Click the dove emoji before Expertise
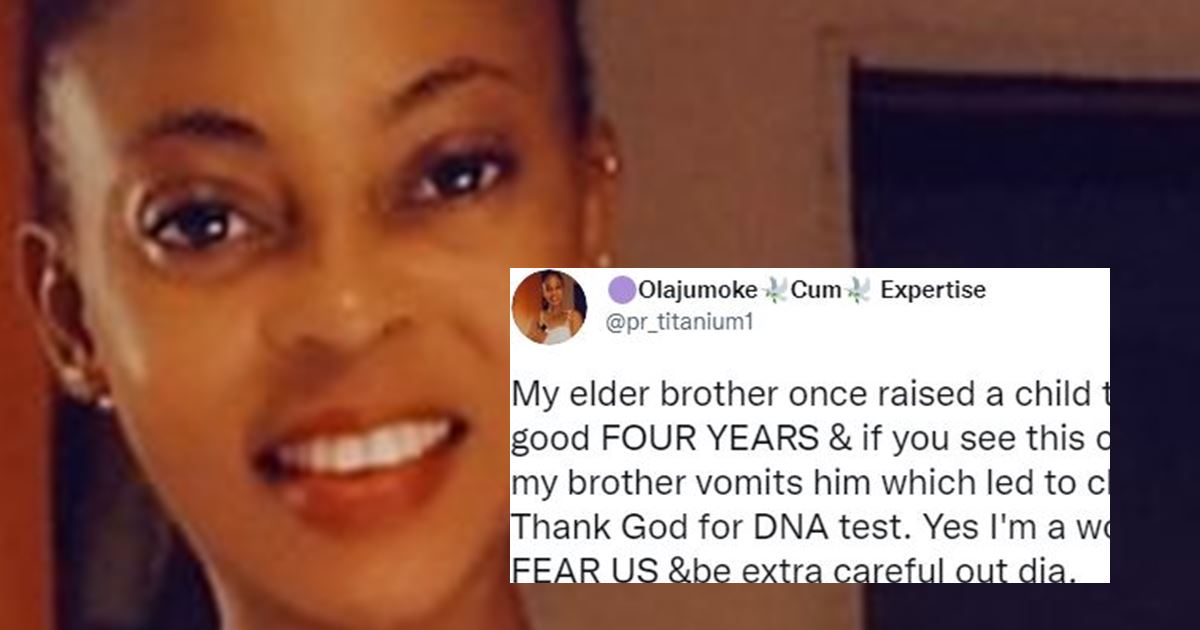Viewport: 1200px width, 630px height. pyautogui.click(x=857, y=291)
